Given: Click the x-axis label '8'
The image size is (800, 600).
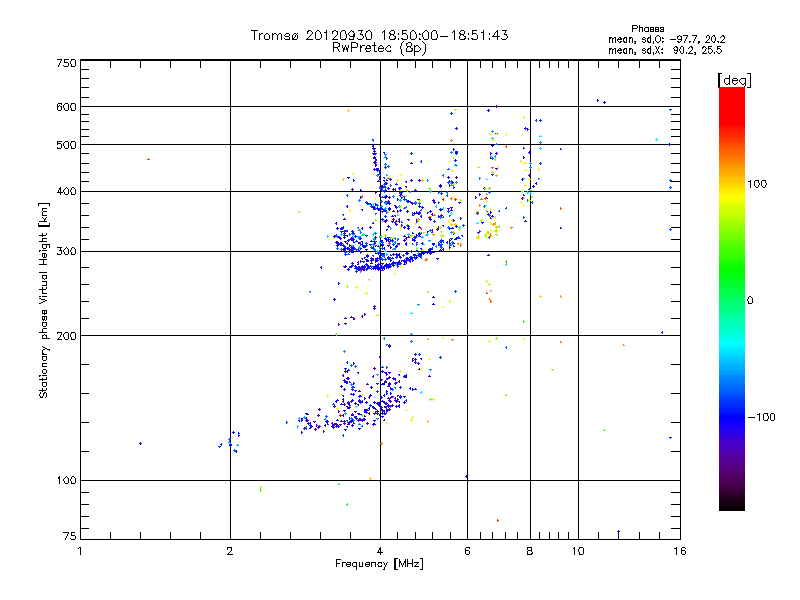Looking at the screenshot, I should (530, 551).
